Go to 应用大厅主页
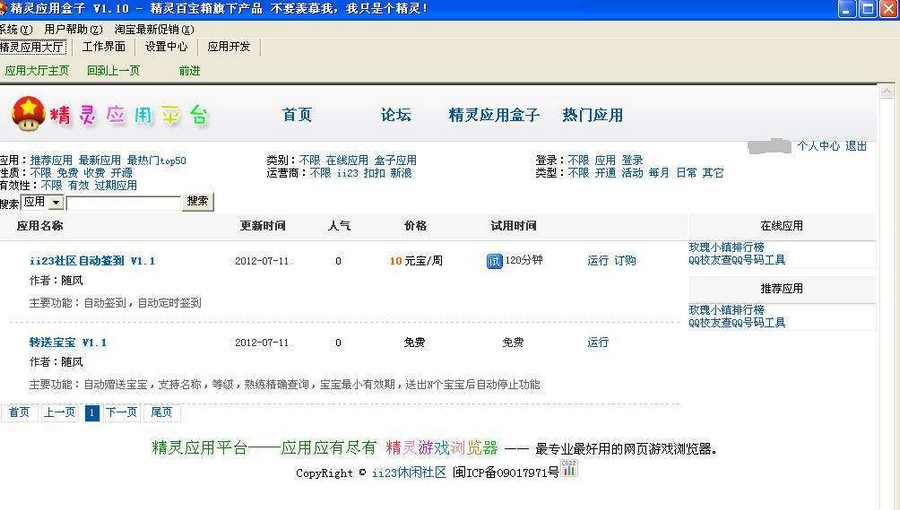The image size is (900, 510). [x=37, y=71]
